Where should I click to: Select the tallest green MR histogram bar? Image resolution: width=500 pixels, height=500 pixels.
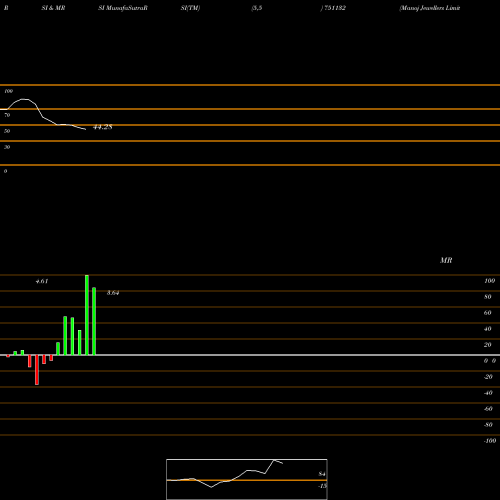[x=87, y=315]
